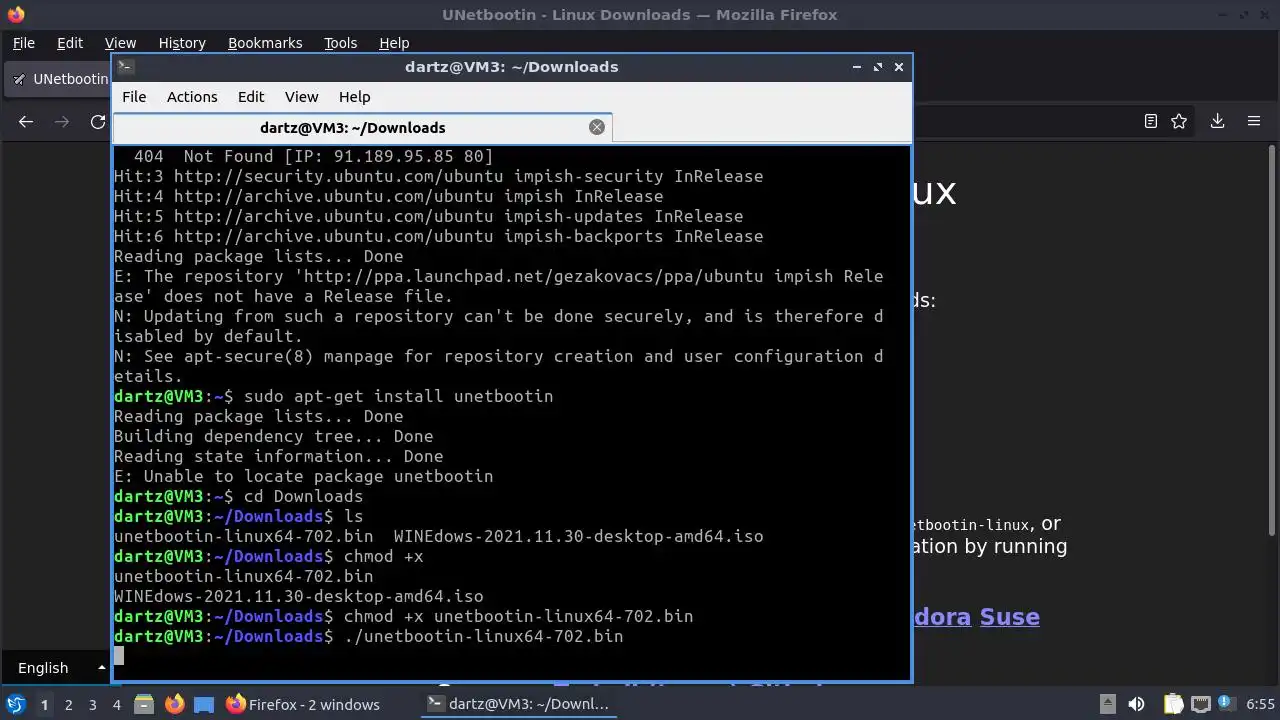Open the terminal's Edit menu

point(251,97)
